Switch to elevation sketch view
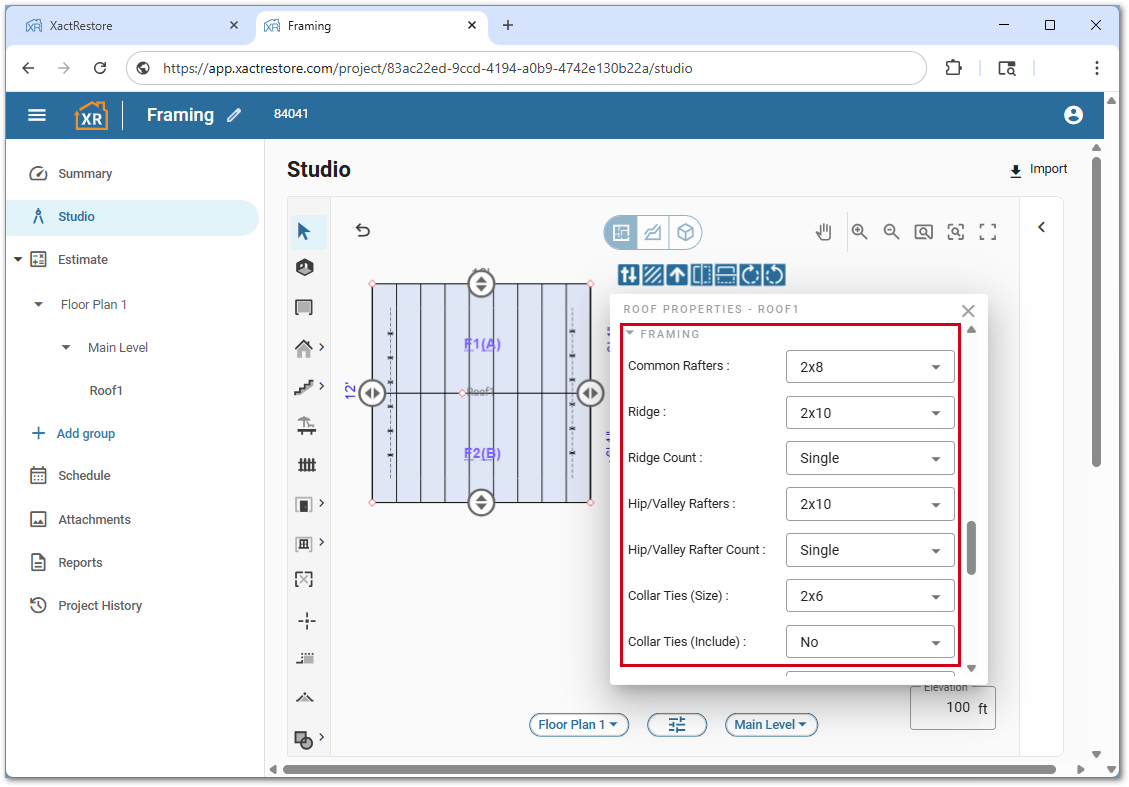The height and width of the screenshot is (787, 1129). point(653,233)
